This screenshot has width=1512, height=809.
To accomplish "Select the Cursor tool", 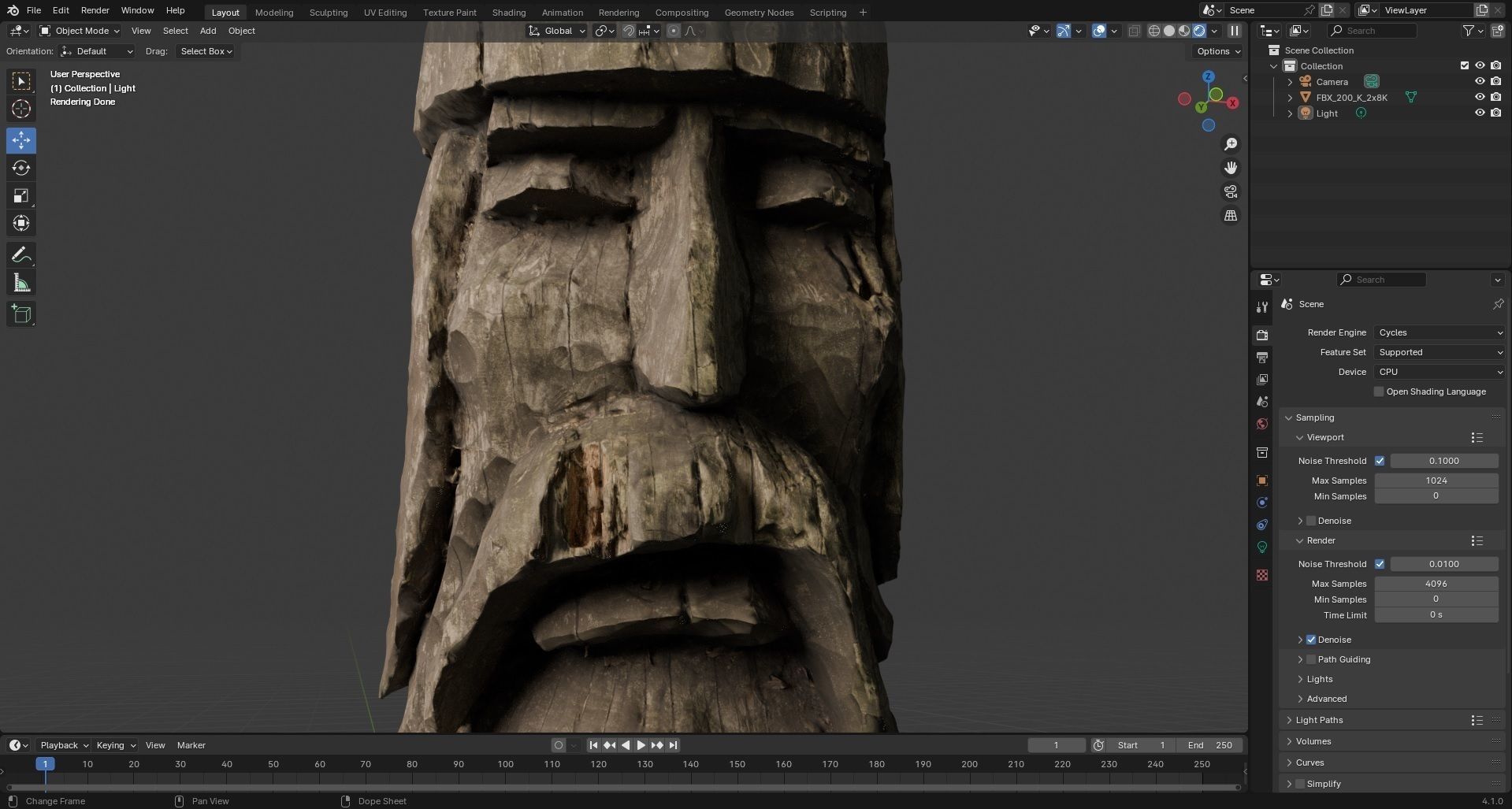I will click(21, 109).
